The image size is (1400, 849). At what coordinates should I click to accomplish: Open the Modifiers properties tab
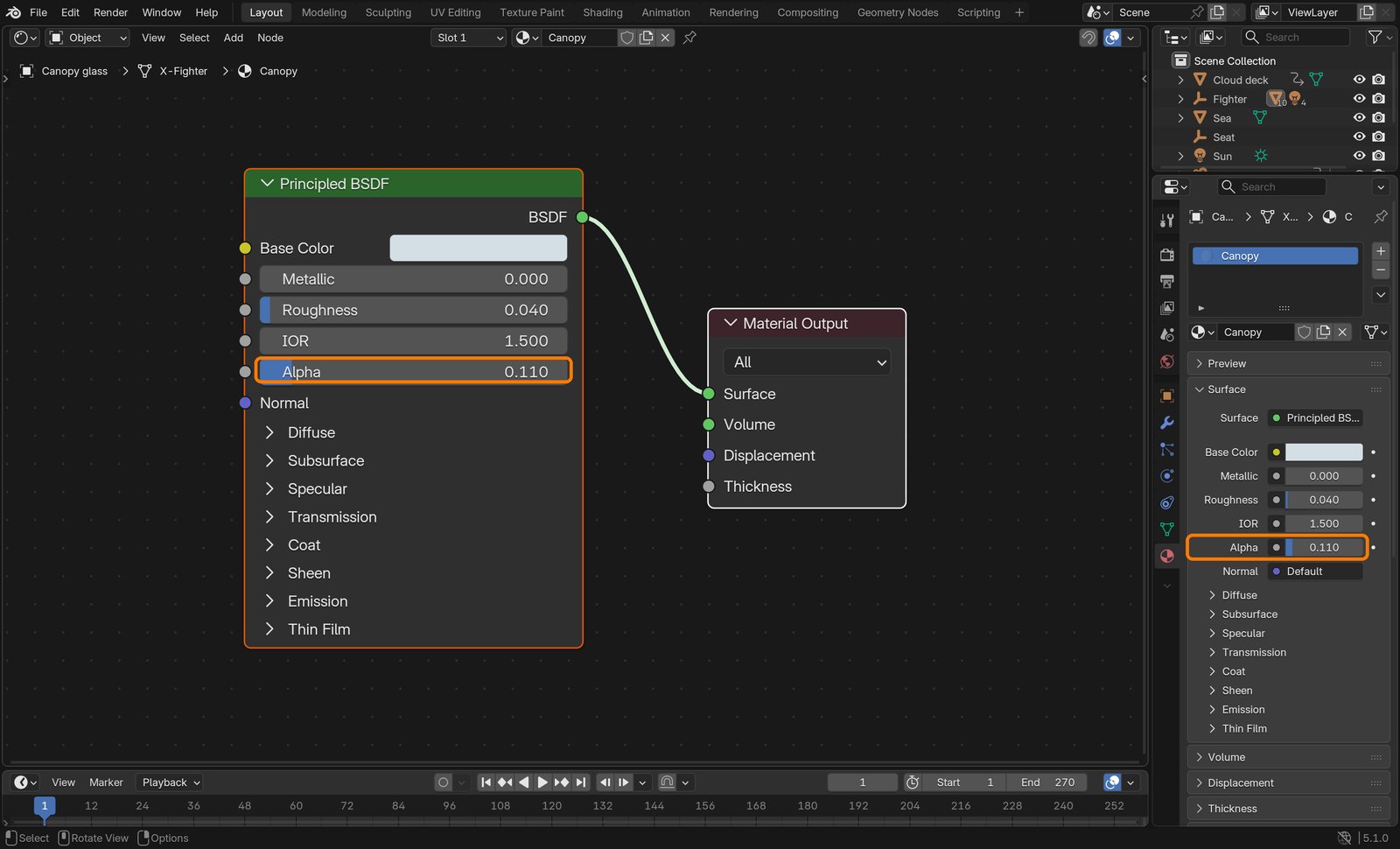tap(1166, 423)
